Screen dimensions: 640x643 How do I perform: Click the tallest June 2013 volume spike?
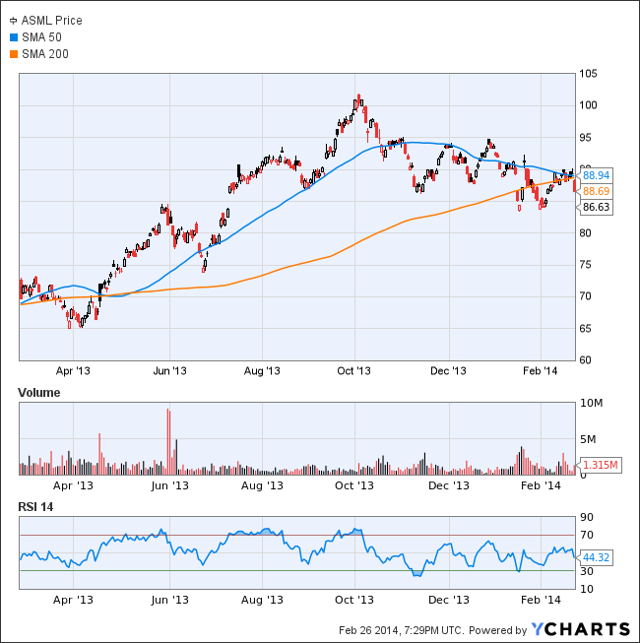pos(168,442)
